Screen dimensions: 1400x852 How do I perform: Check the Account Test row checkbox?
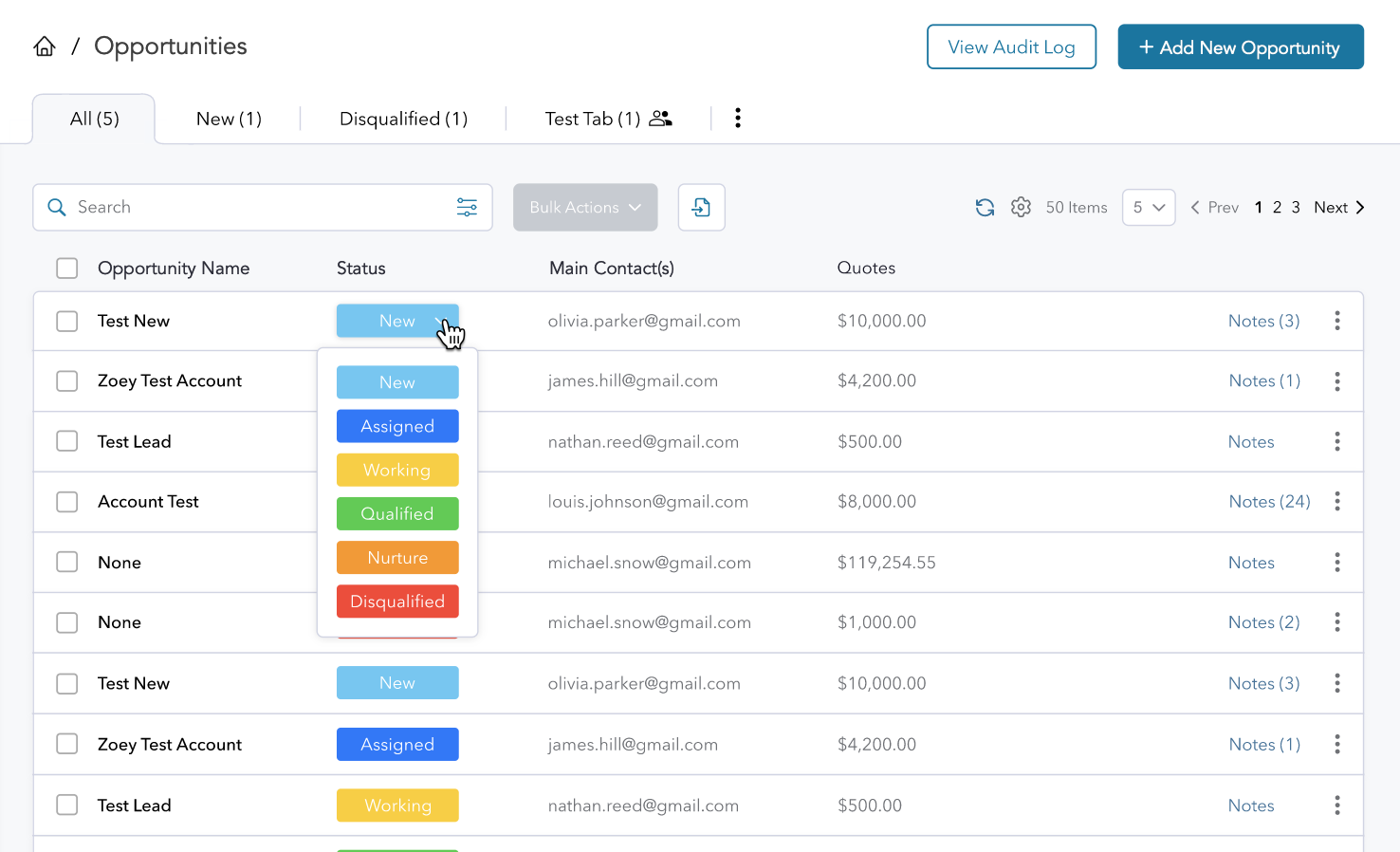[x=66, y=501]
